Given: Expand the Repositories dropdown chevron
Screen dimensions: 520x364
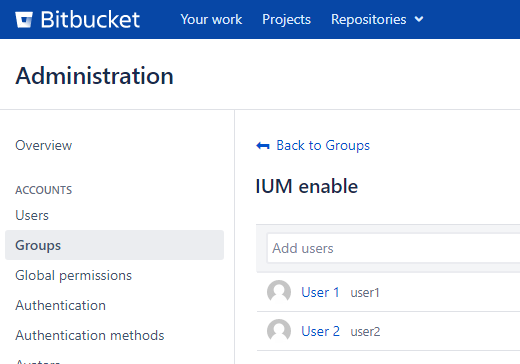Looking at the screenshot, I should click(x=419, y=19).
